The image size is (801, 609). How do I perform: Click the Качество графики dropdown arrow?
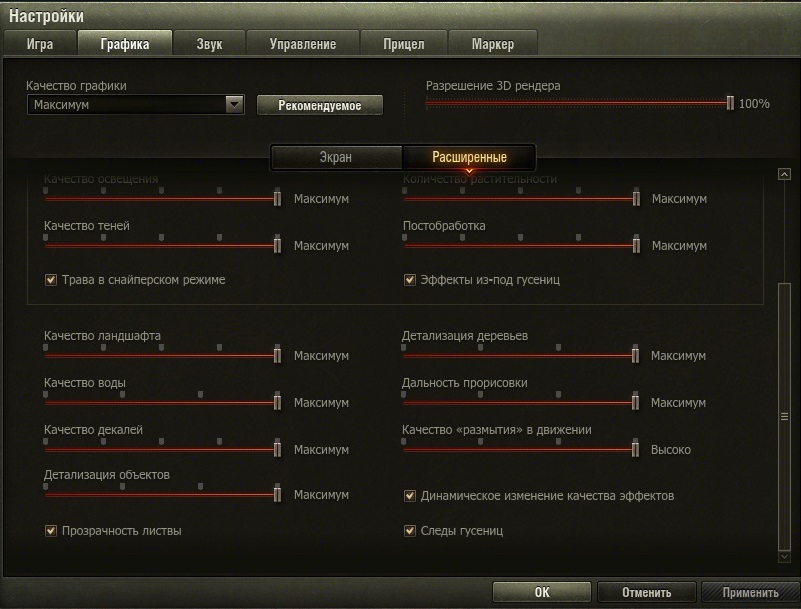click(x=234, y=105)
